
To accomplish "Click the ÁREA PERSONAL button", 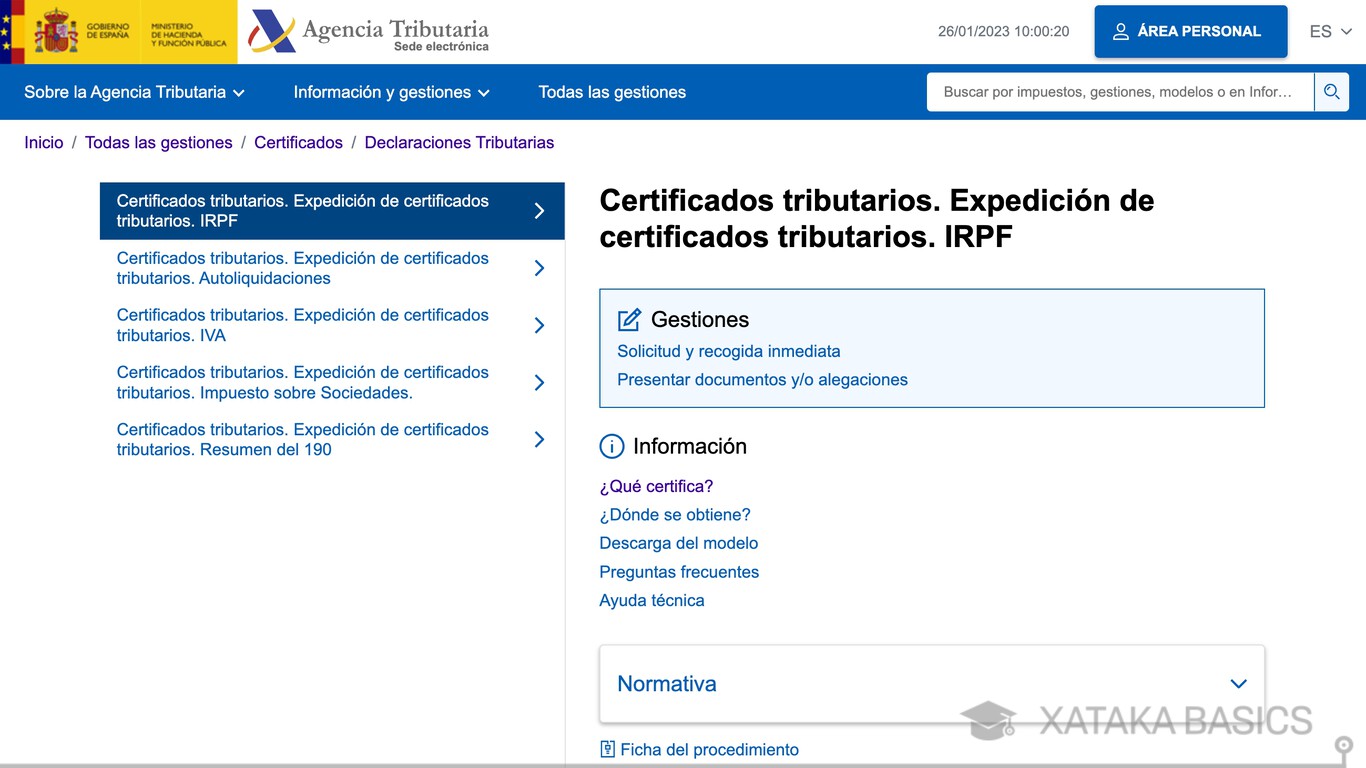I will point(1191,31).
